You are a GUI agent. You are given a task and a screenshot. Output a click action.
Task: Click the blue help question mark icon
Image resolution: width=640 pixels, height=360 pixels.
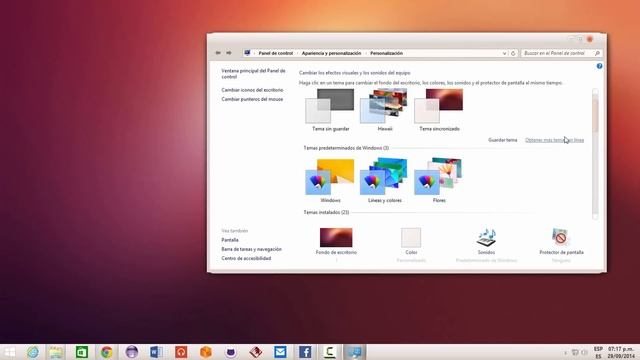point(599,66)
